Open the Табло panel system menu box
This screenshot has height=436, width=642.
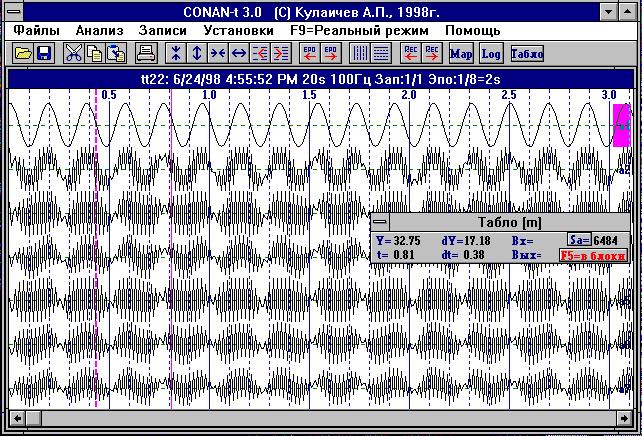381,223
